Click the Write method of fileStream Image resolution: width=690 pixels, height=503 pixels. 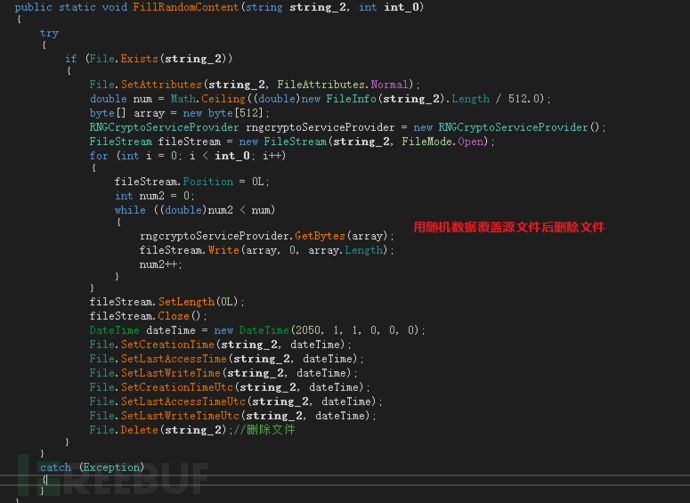coord(224,250)
